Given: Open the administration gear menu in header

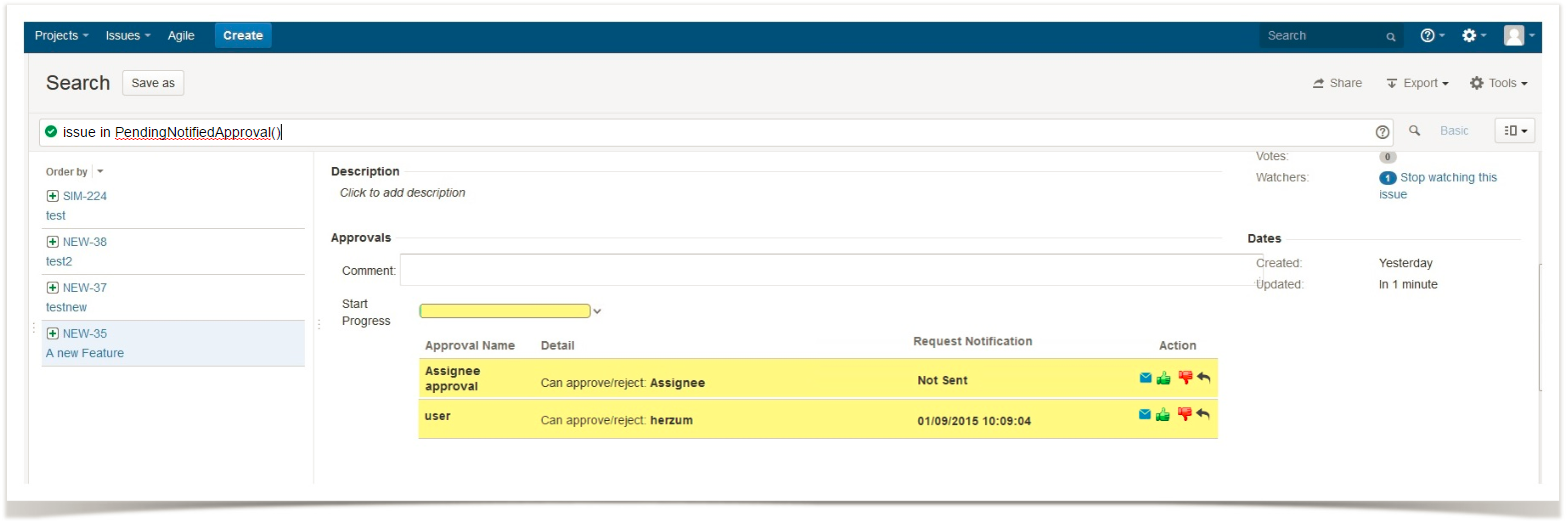Looking at the screenshot, I should point(1473,36).
